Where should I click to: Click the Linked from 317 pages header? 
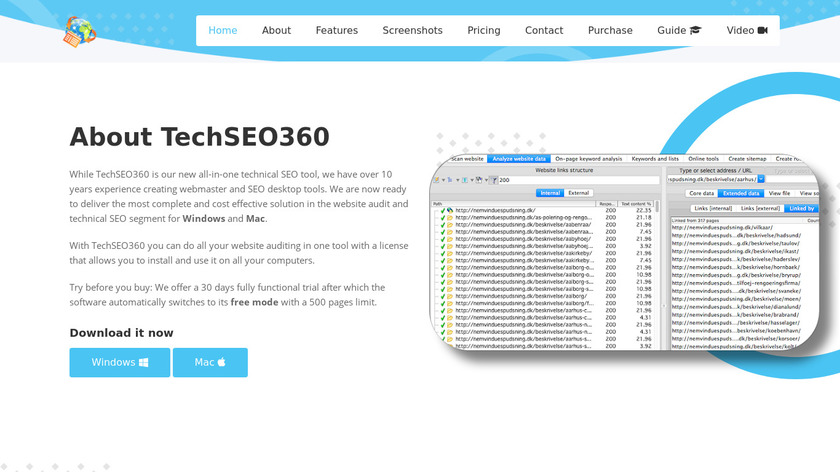click(695, 220)
